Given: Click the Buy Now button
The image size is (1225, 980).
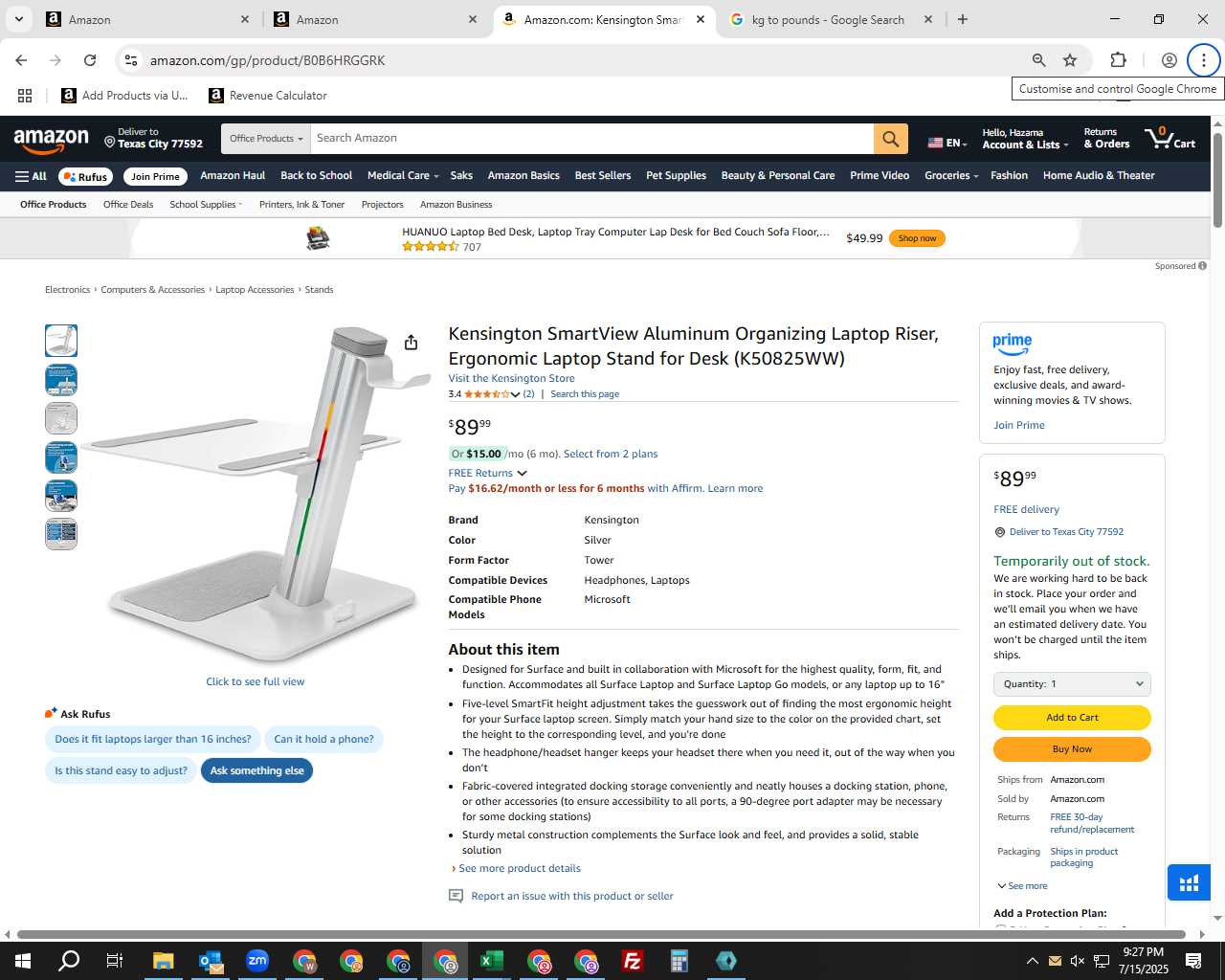Looking at the screenshot, I should pyautogui.click(x=1072, y=749).
